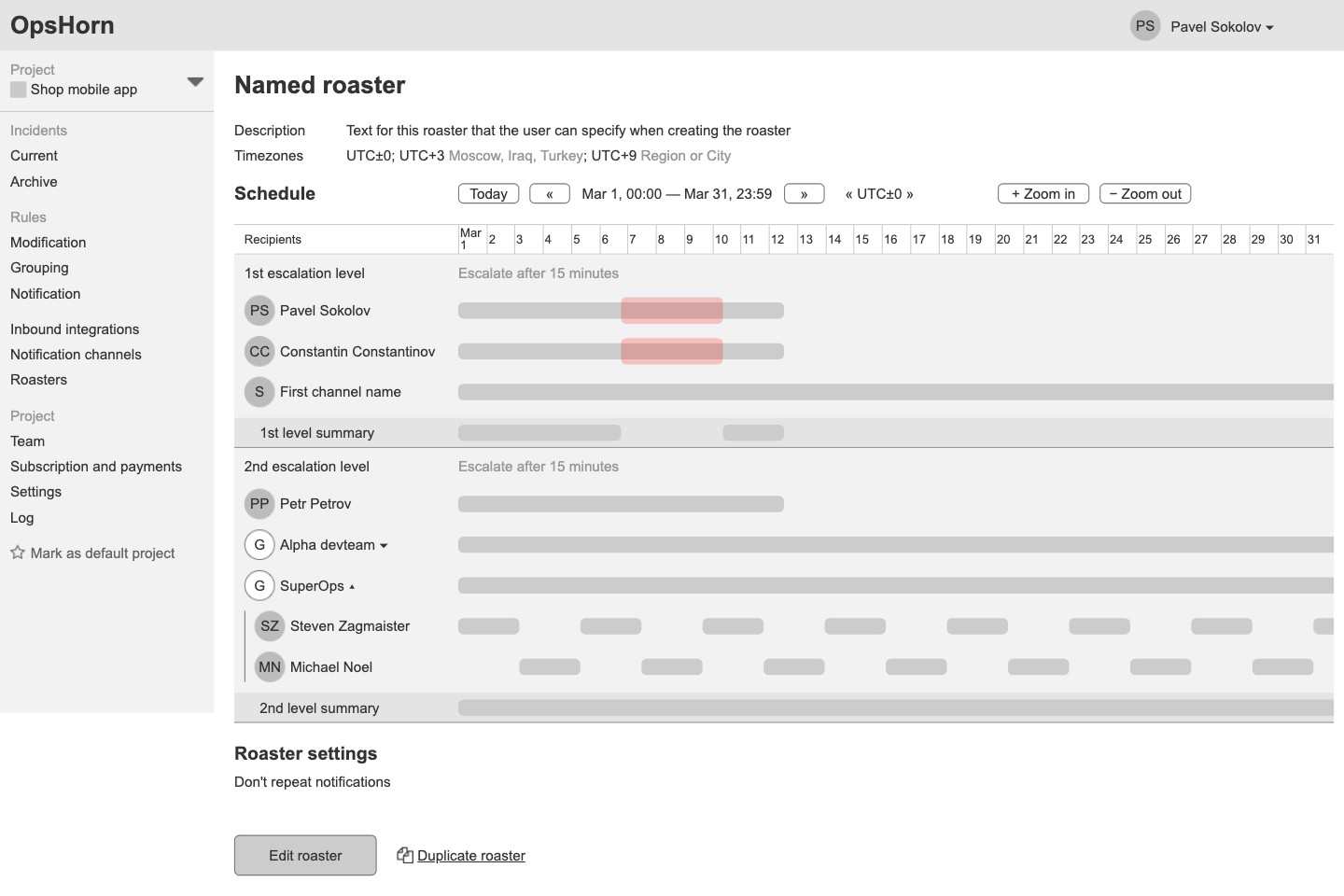Open the project Log

pyautogui.click(x=21, y=518)
